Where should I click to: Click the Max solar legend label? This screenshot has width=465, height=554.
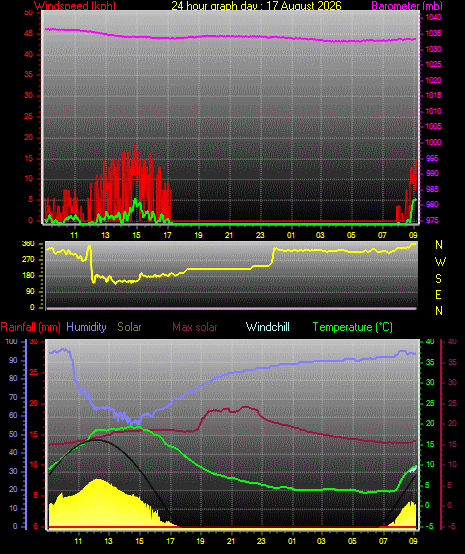click(x=195, y=327)
